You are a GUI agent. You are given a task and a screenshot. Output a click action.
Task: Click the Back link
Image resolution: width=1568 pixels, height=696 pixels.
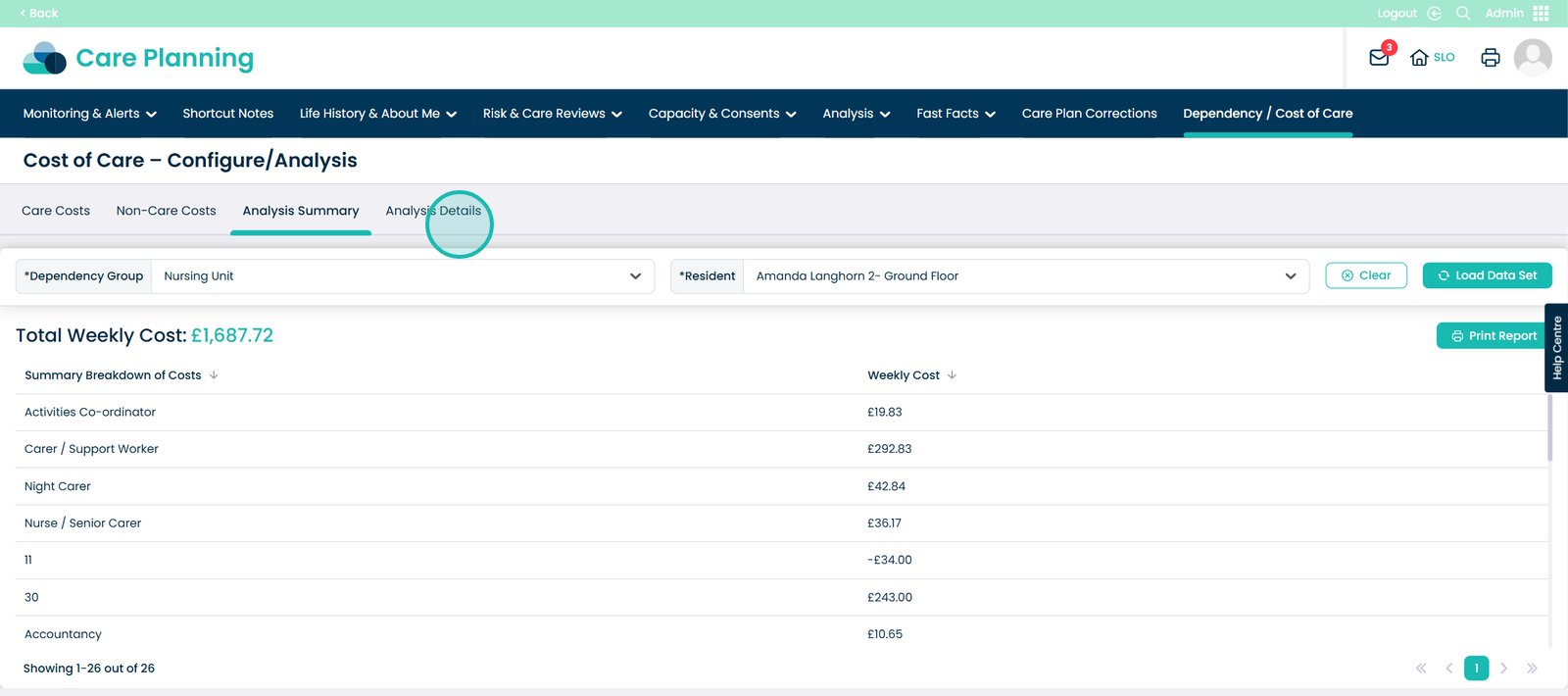coord(39,14)
